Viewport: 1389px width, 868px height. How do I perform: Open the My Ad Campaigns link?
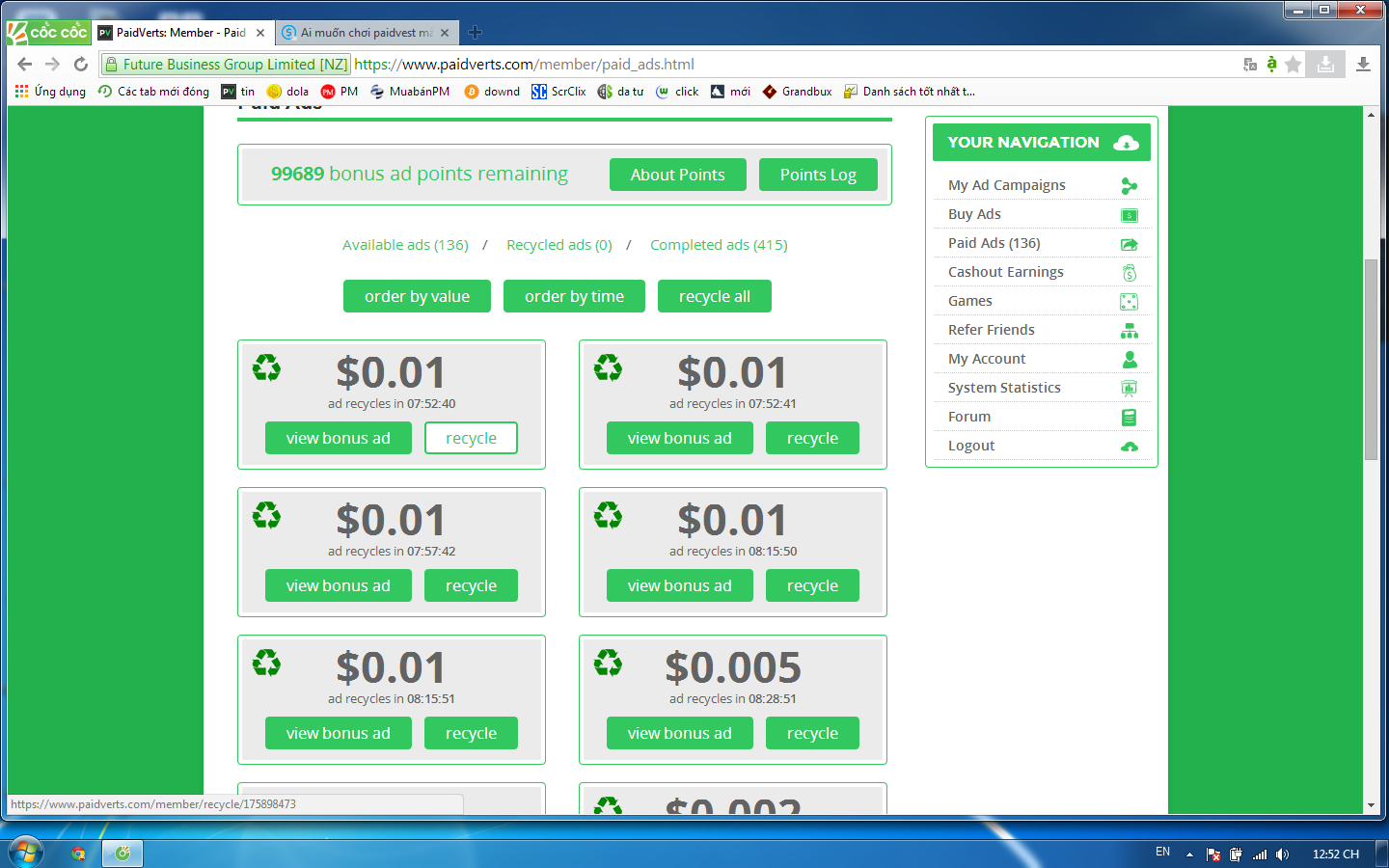pyautogui.click(x=1007, y=185)
